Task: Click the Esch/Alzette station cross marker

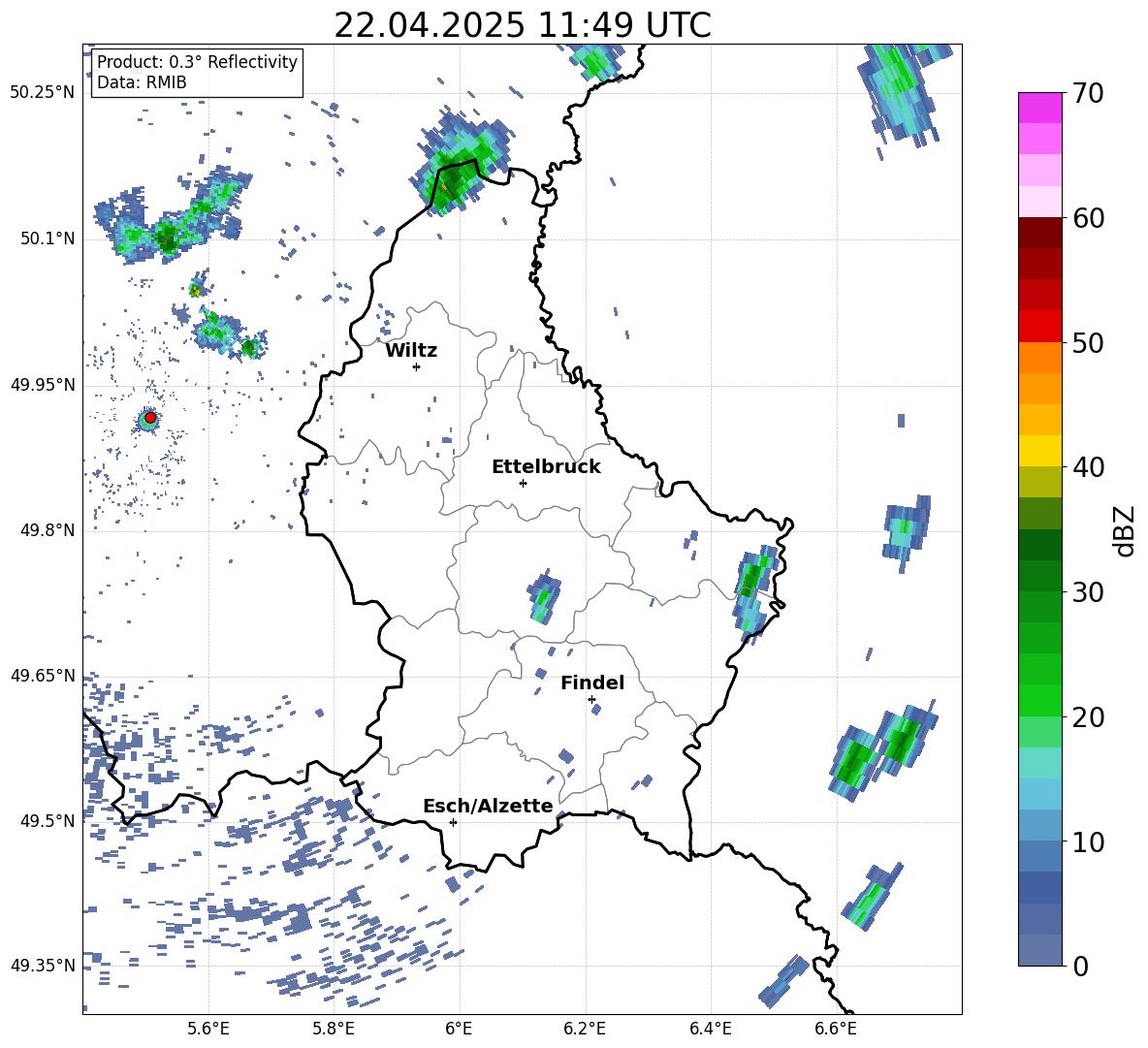Action: point(453,822)
